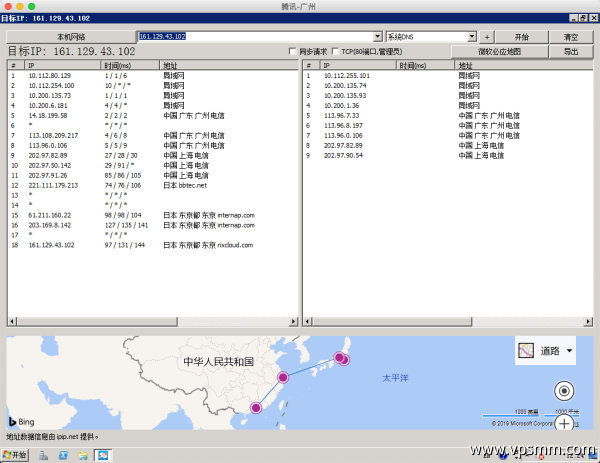Viewport: 600px width, 463px height.
Task: Select hop 1 row 10.112.80.129
Action: [152, 76]
